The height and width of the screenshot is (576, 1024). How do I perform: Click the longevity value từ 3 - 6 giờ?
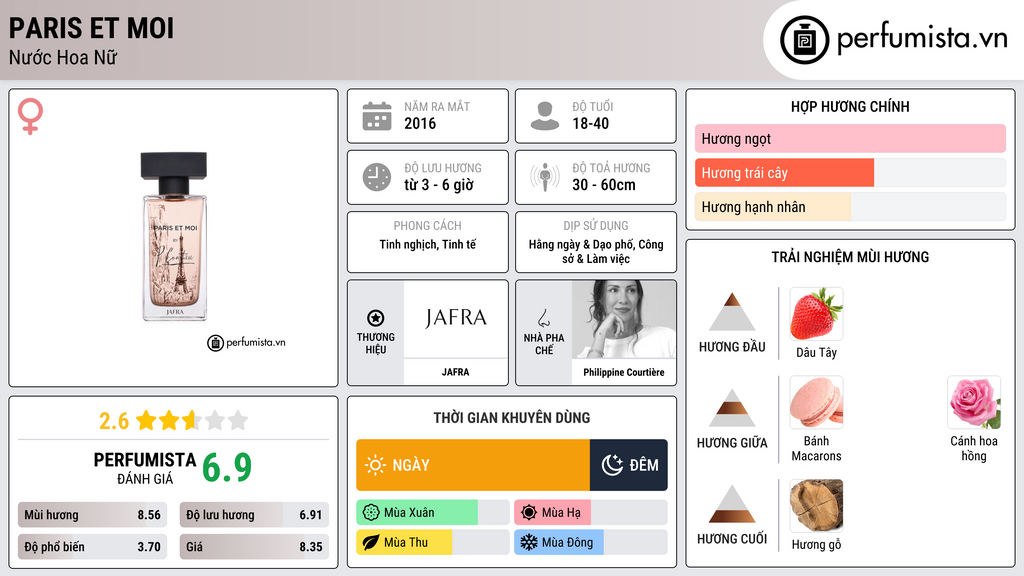[x=438, y=185]
